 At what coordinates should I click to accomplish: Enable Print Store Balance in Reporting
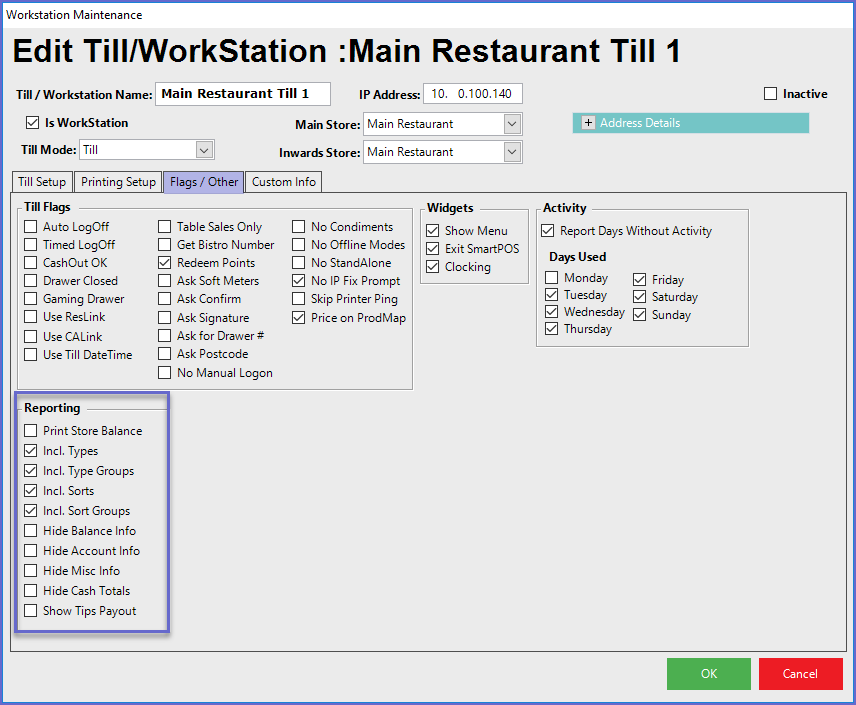(31, 431)
